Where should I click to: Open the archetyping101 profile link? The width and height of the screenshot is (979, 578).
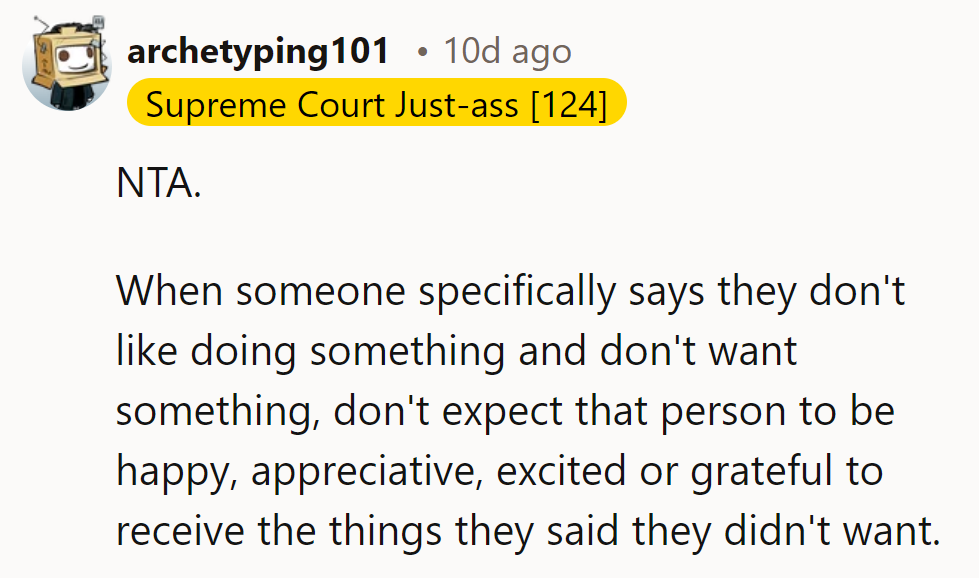point(257,52)
